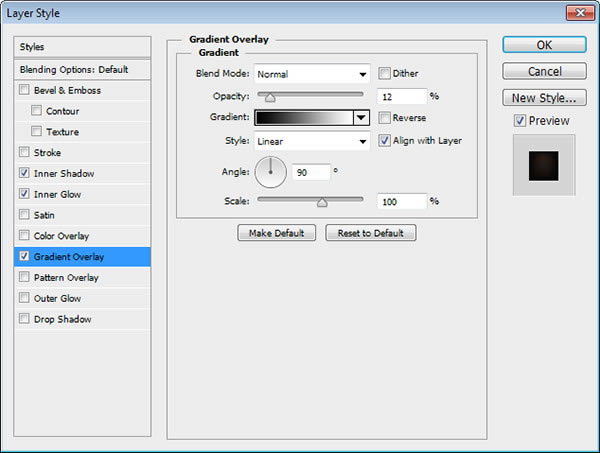Uncheck the Inner Glow checkbox
This screenshot has width=600, height=453.
(24, 194)
